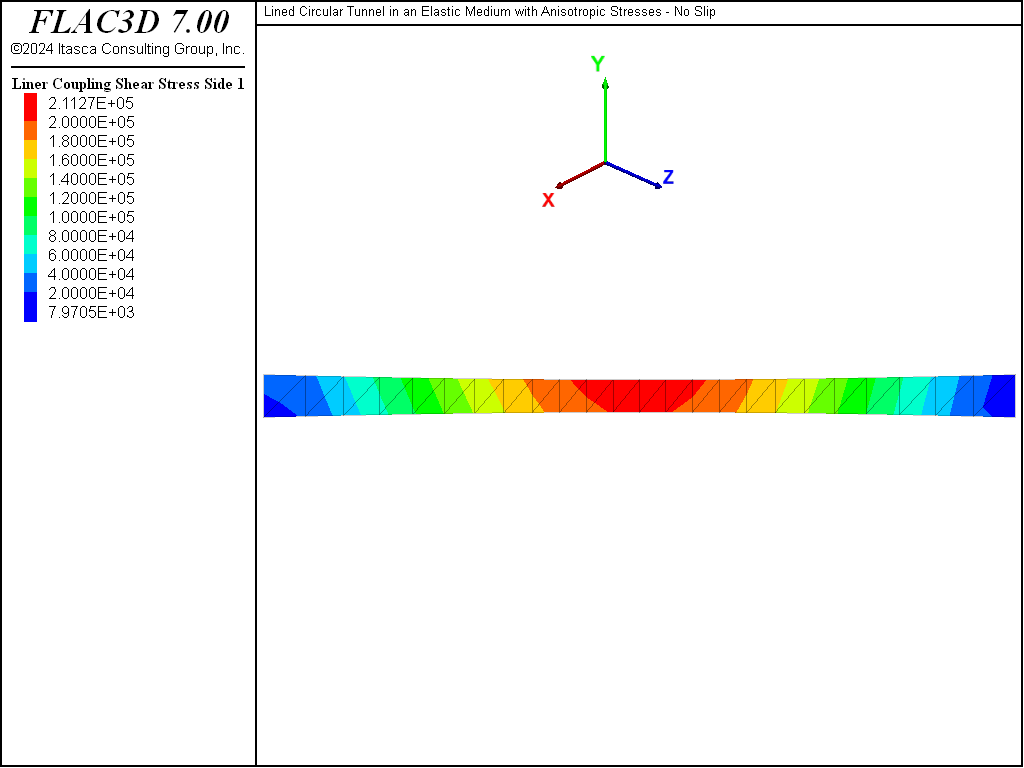This screenshot has height=768, width=1024.
Task: Click the red peak-stress zone of the liner
Action: [x=639, y=394]
